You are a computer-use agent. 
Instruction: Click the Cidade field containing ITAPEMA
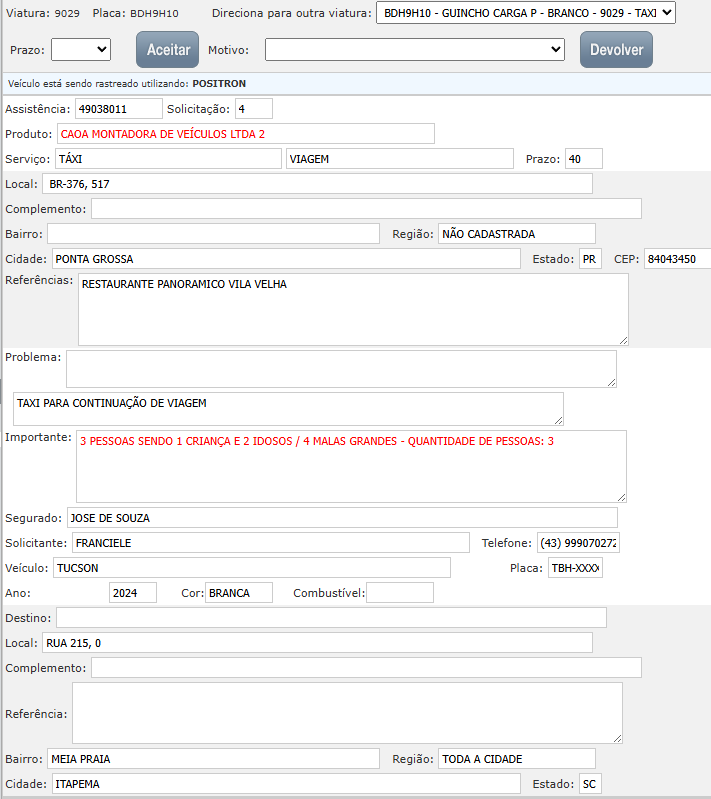(x=286, y=784)
